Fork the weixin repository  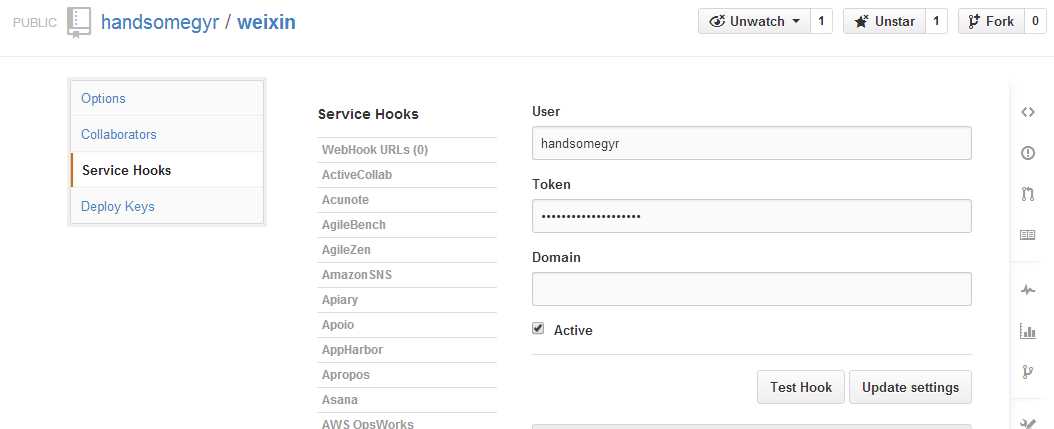coord(990,21)
